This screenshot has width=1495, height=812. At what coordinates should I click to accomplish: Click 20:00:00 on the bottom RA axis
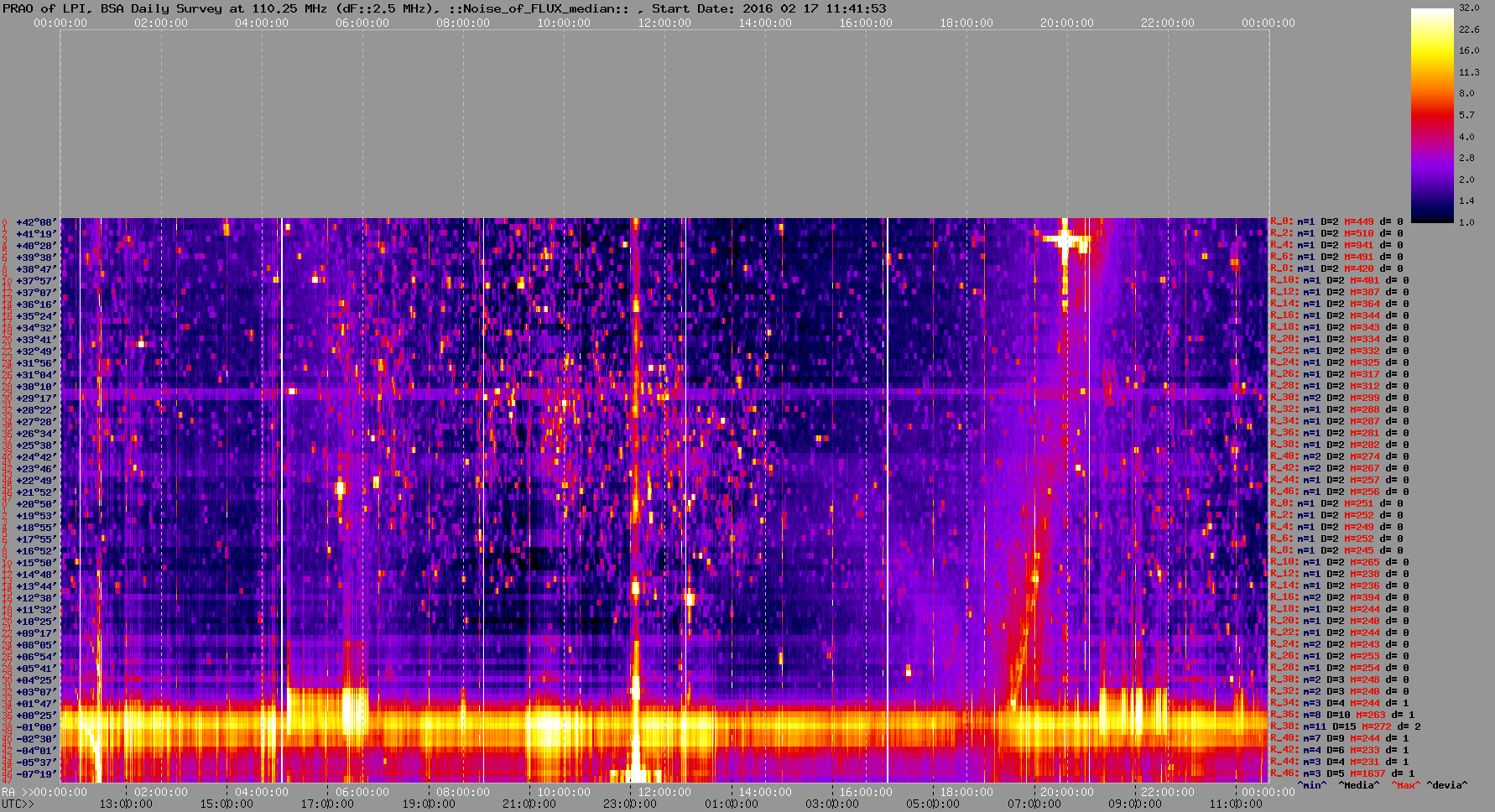tap(1067, 792)
